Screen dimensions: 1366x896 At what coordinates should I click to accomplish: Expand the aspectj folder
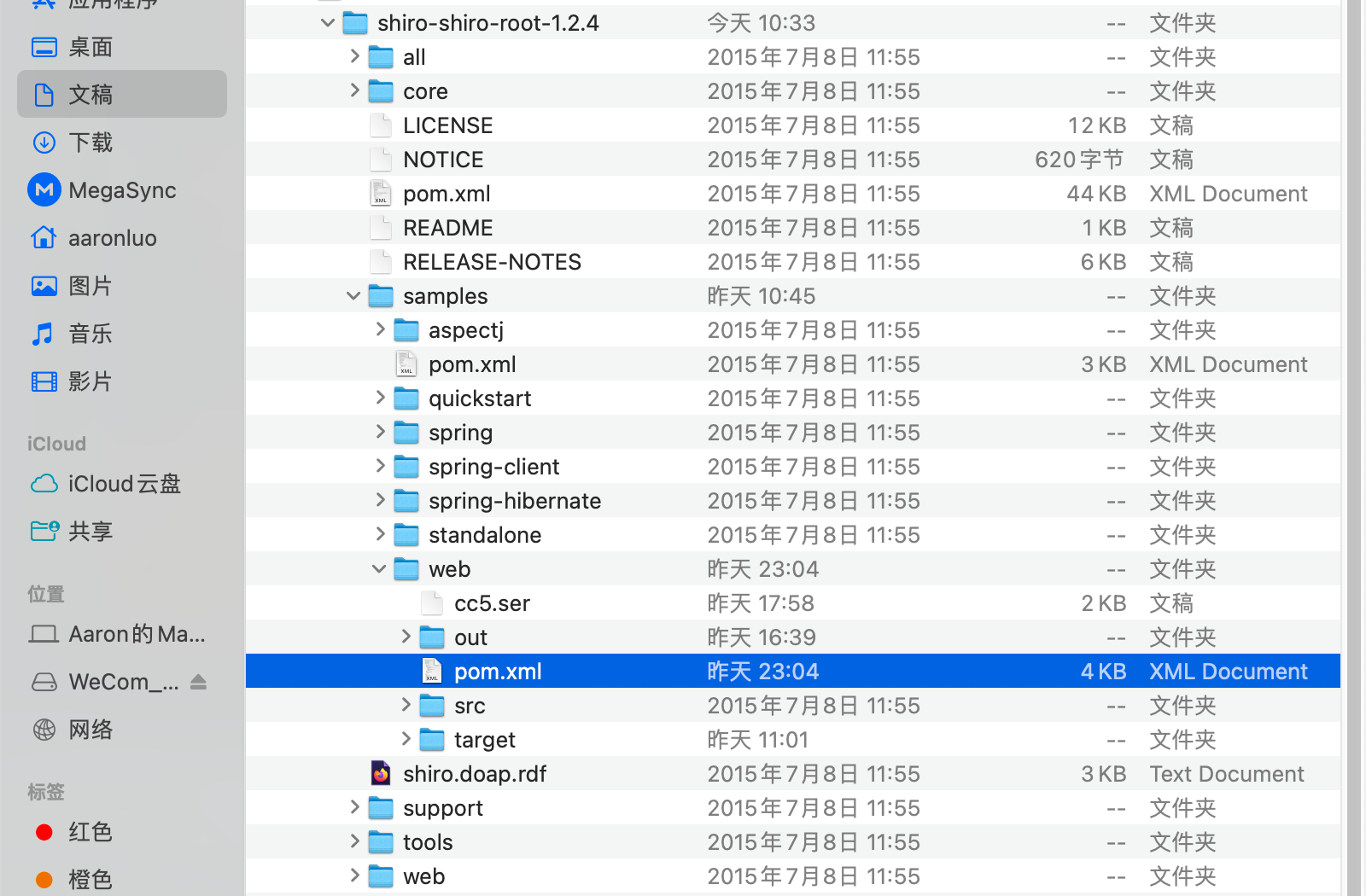380,329
